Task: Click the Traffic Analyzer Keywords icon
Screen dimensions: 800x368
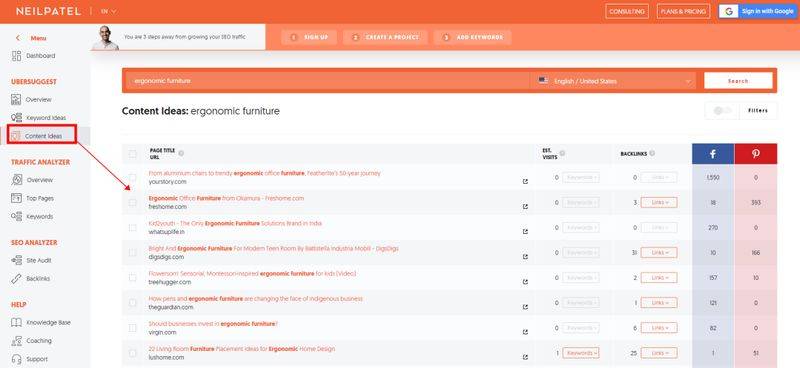Action: click(16, 216)
